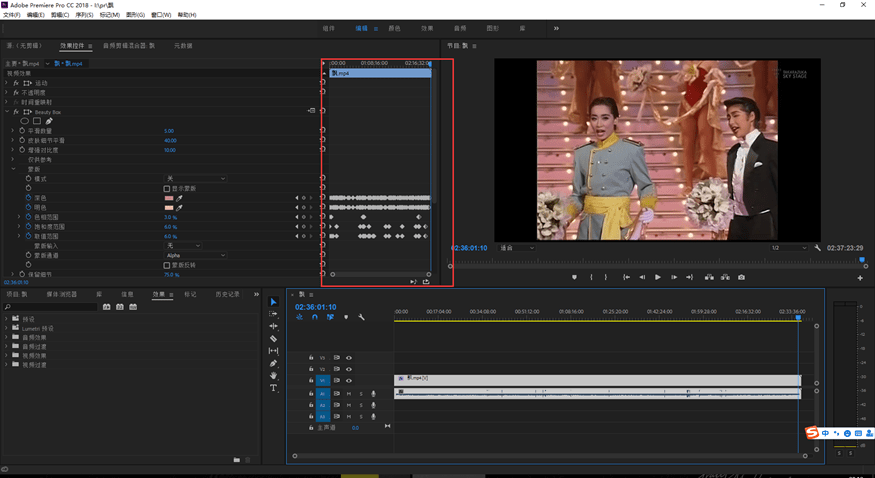Image resolution: width=875 pixels, height=478 pixels.
Task: Toggle visibility of video track V1
Action: click(x=349, y=380)
